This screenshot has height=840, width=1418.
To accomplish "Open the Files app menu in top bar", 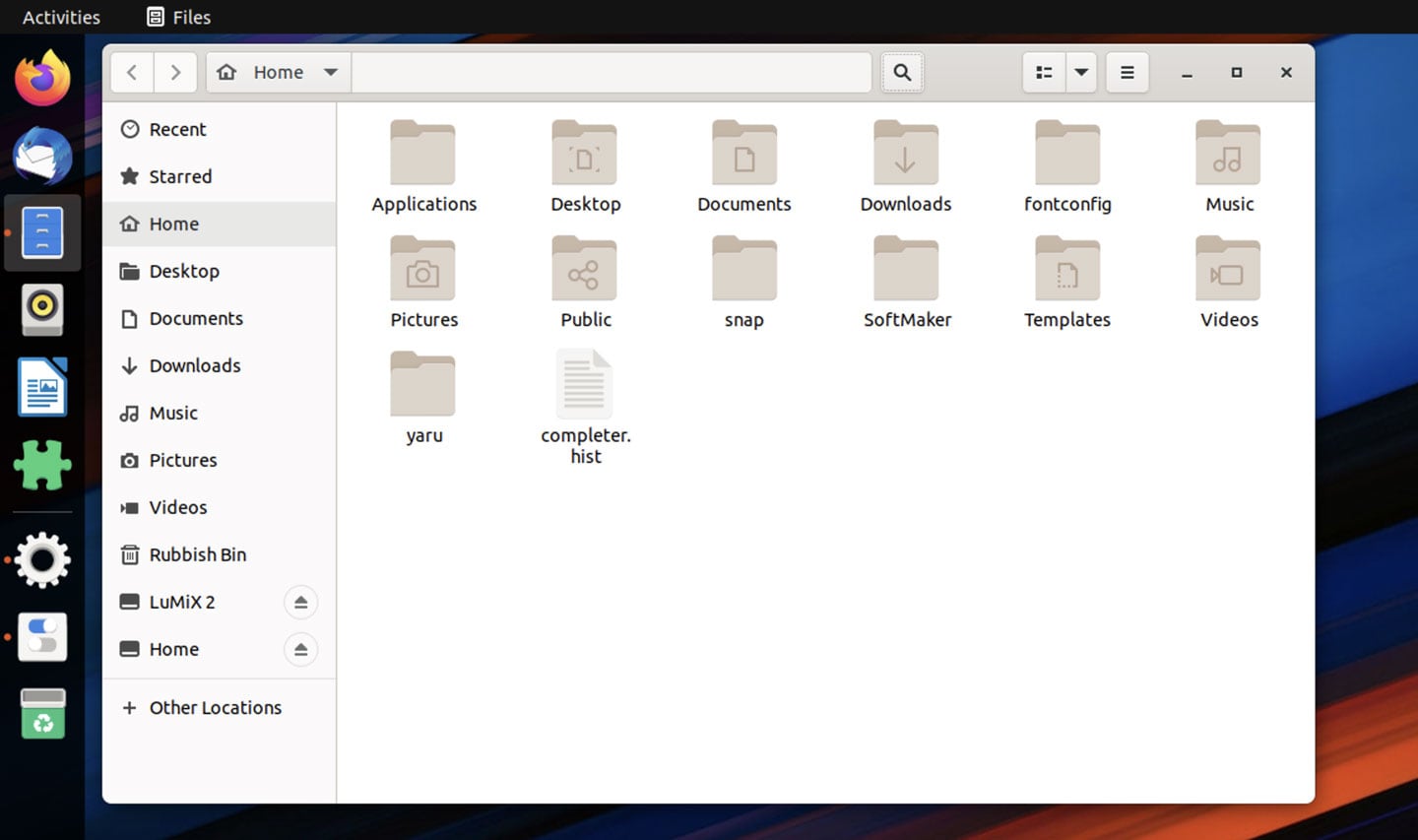I will click(x=178, y=17).
